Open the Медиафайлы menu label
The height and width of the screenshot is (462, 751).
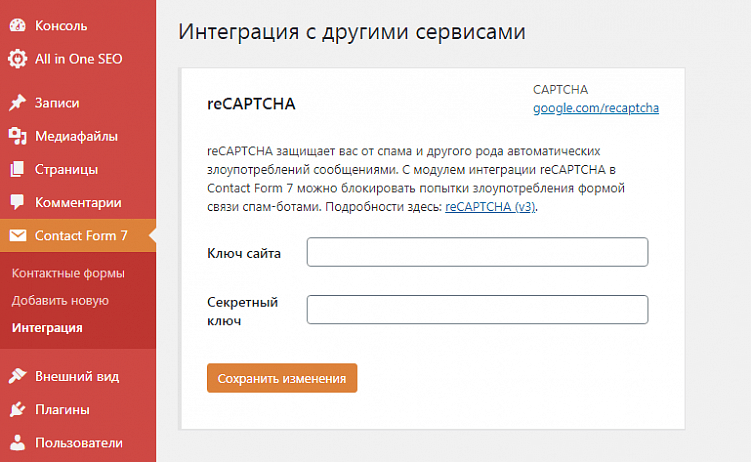(76, 136)
